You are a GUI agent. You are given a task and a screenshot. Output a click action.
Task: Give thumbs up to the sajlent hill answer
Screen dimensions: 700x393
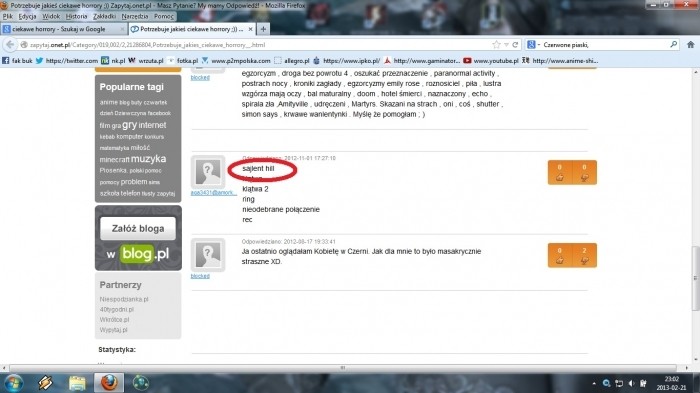pyautogui.click(x=560, y=172)
